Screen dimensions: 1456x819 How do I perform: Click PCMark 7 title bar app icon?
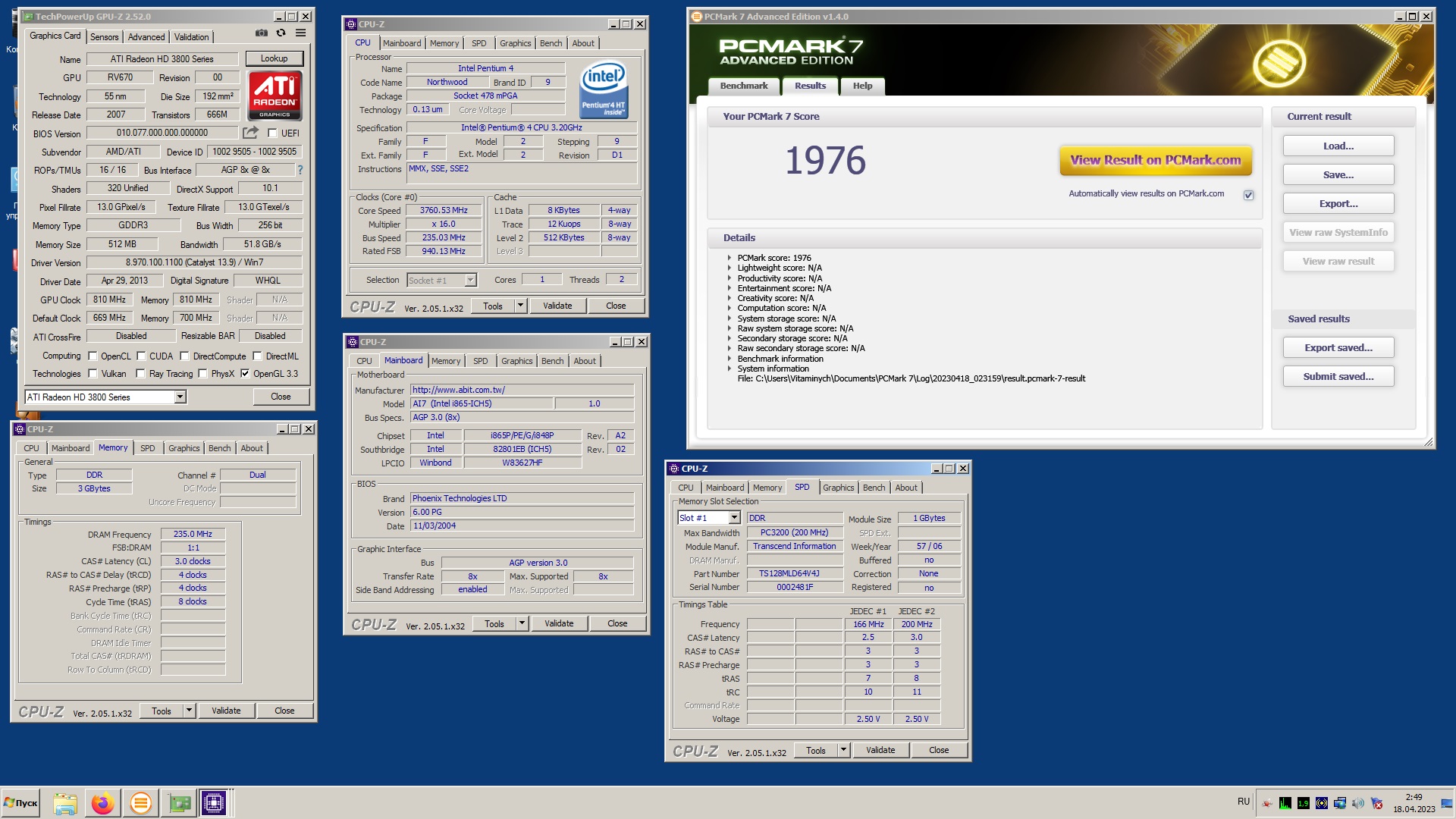697,16
